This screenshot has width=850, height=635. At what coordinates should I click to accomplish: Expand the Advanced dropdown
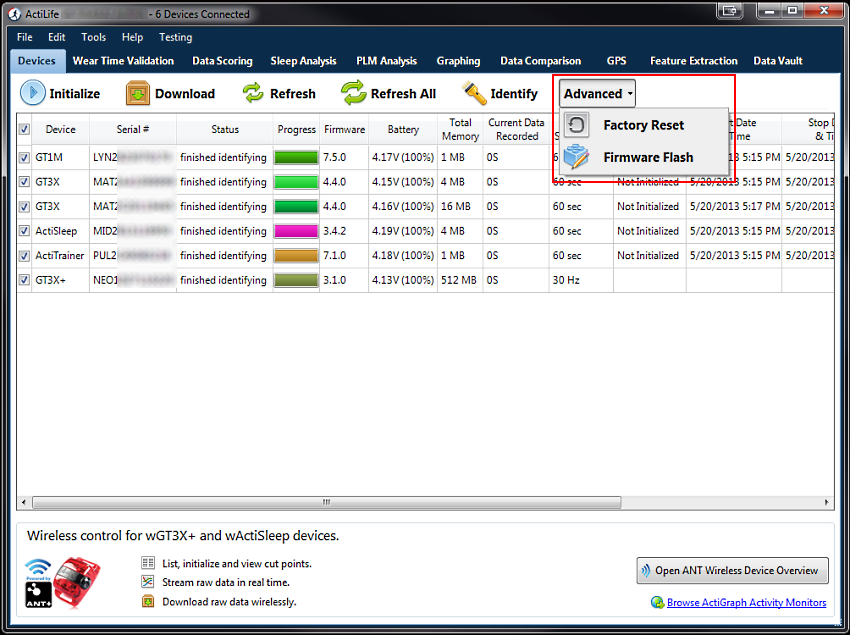pyautogui.click(x=597, y=93)
